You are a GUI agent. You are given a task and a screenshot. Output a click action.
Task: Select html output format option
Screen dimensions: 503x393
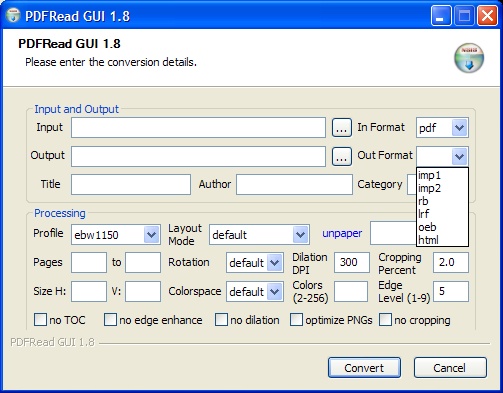point(442,240)
